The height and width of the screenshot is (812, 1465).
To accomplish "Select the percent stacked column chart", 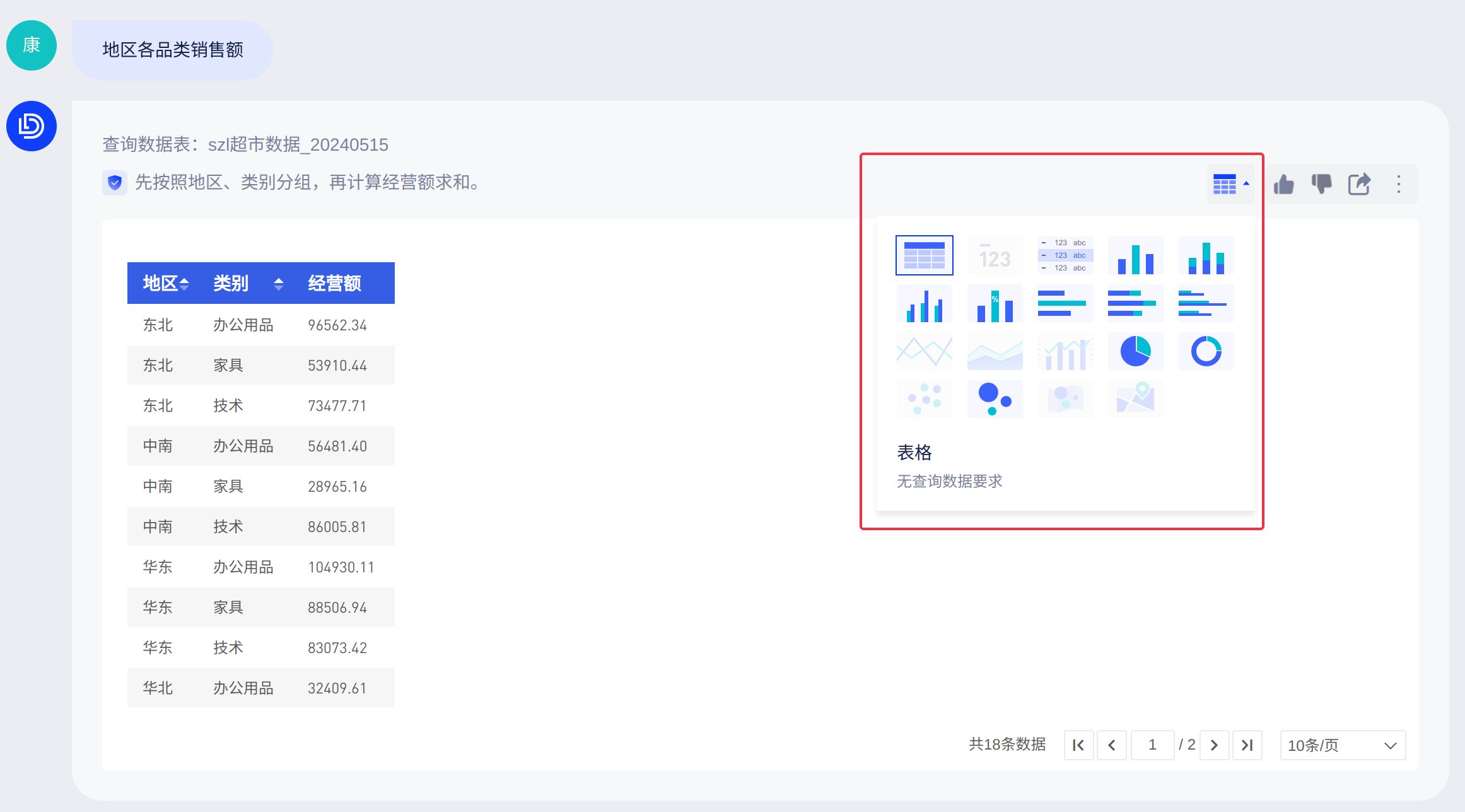I will pyautogui.click(x=995, y=303).
